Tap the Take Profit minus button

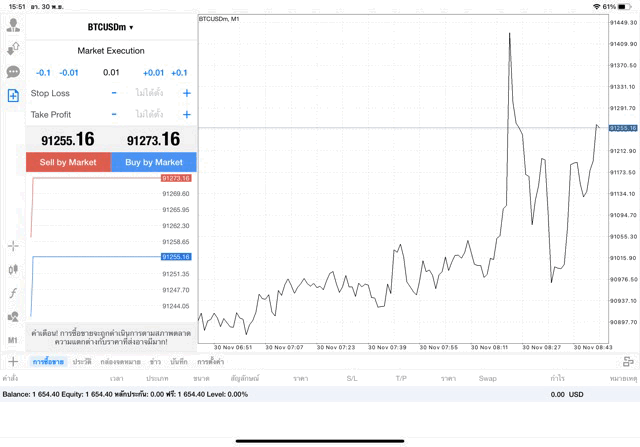114,114
